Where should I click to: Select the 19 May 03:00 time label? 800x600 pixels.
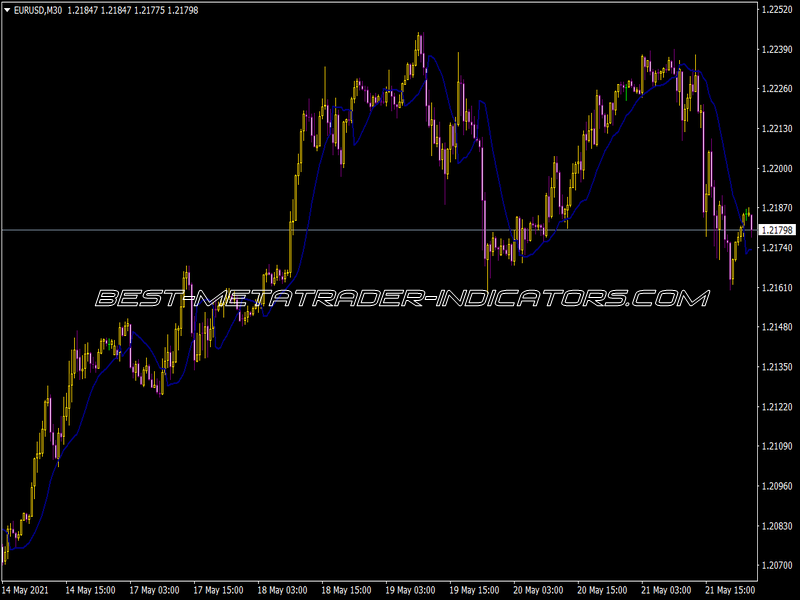pyautogui.click(x=410, y=590)
